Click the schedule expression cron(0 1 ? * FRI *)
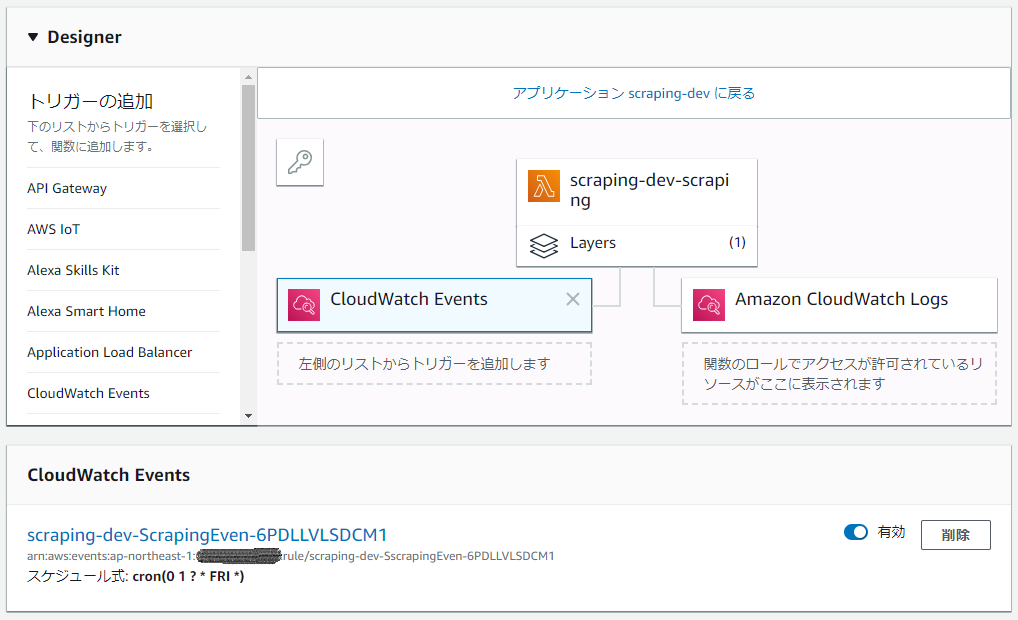1018x620 pixels. 188,577
